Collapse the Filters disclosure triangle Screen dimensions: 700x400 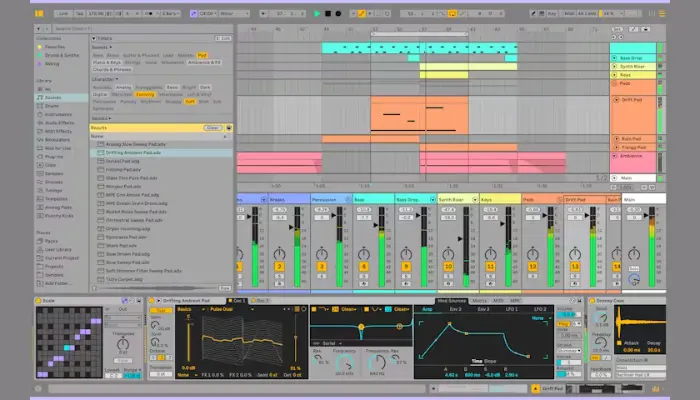(94, 38)
